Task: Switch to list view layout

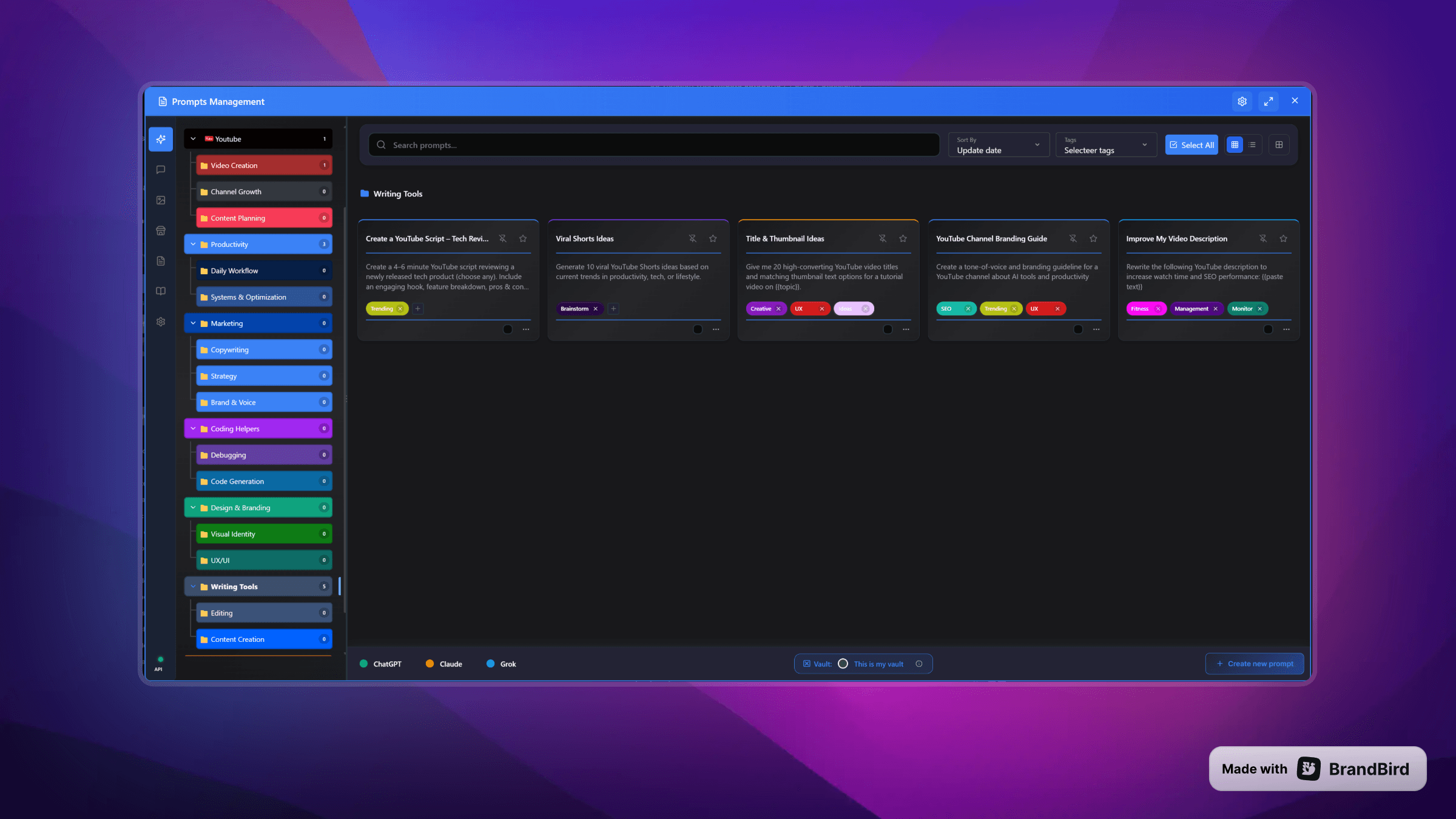Action: click(x=1252, y=144)
